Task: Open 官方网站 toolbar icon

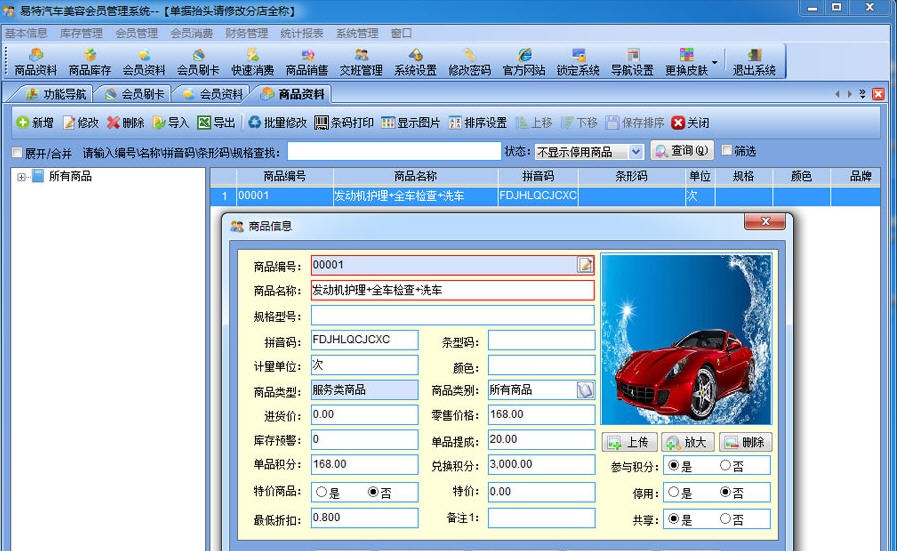Action: (x=523, y=62)
